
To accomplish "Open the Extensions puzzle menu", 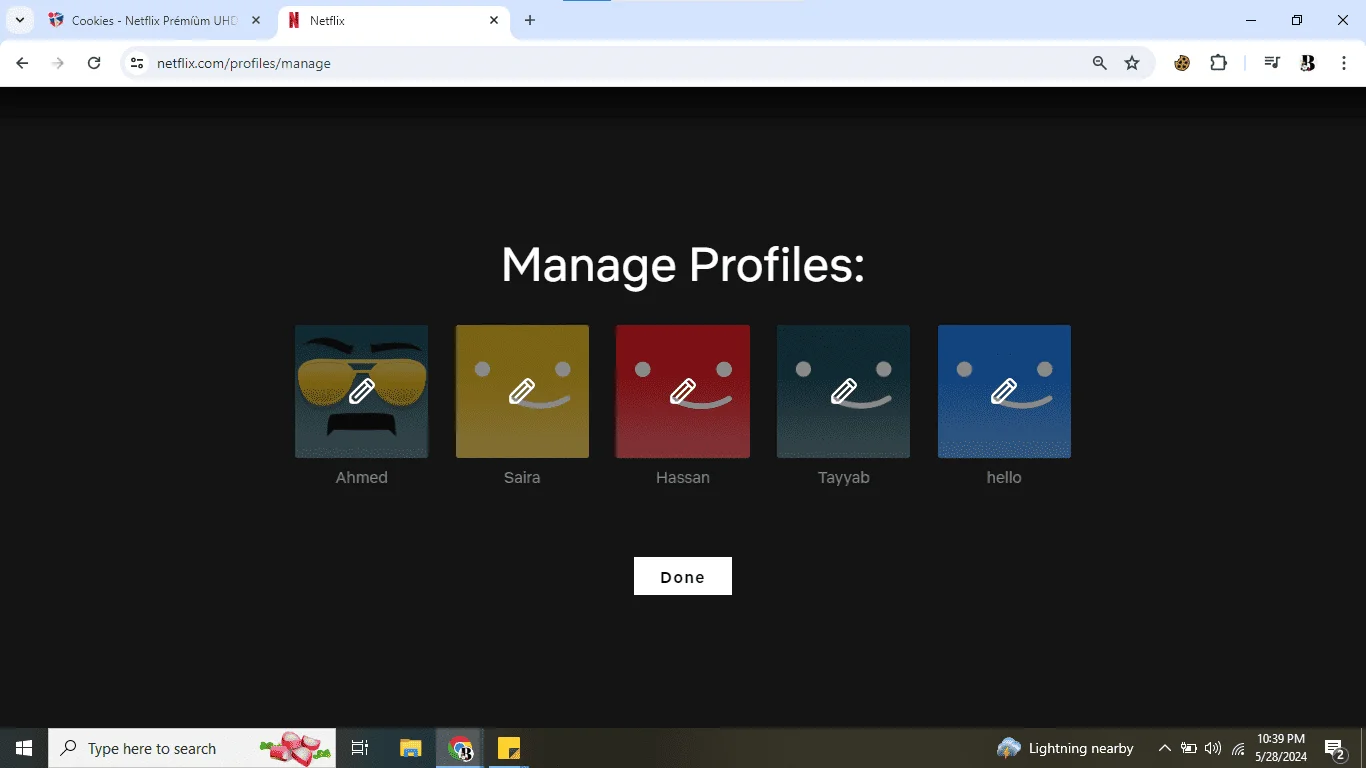I will (x=1218, y=63).
